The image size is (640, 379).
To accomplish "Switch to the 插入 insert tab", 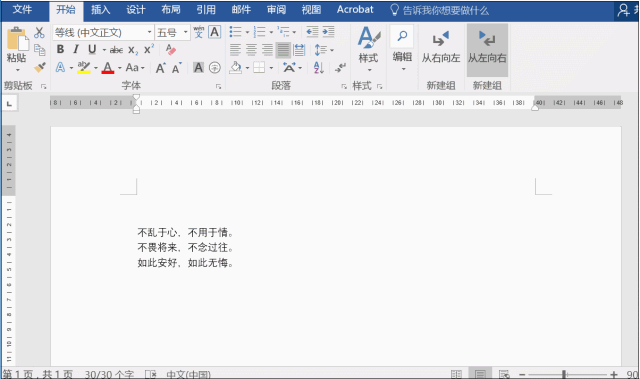I will 100,10.
